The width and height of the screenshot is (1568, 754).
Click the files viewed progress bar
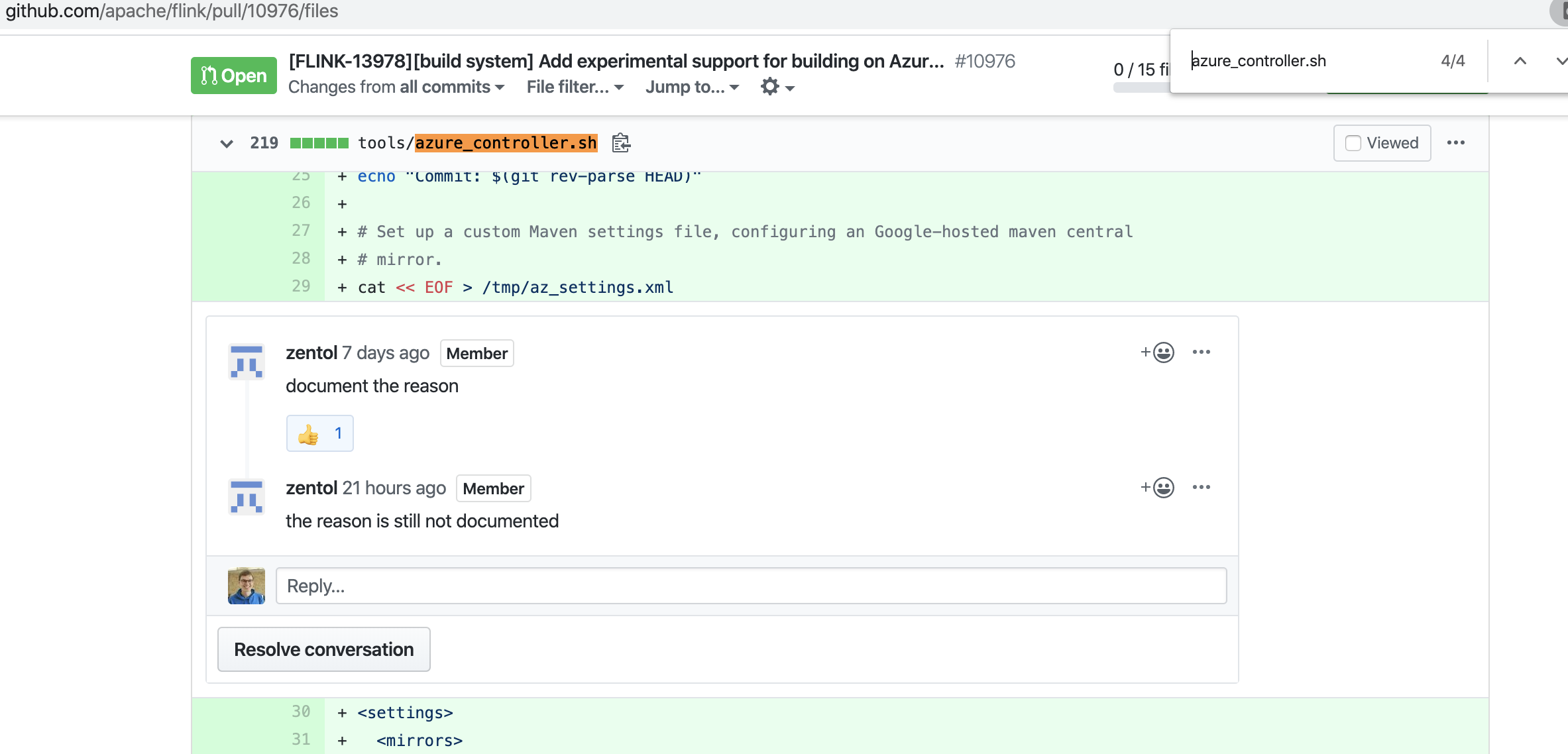(x=1141, y=88)
